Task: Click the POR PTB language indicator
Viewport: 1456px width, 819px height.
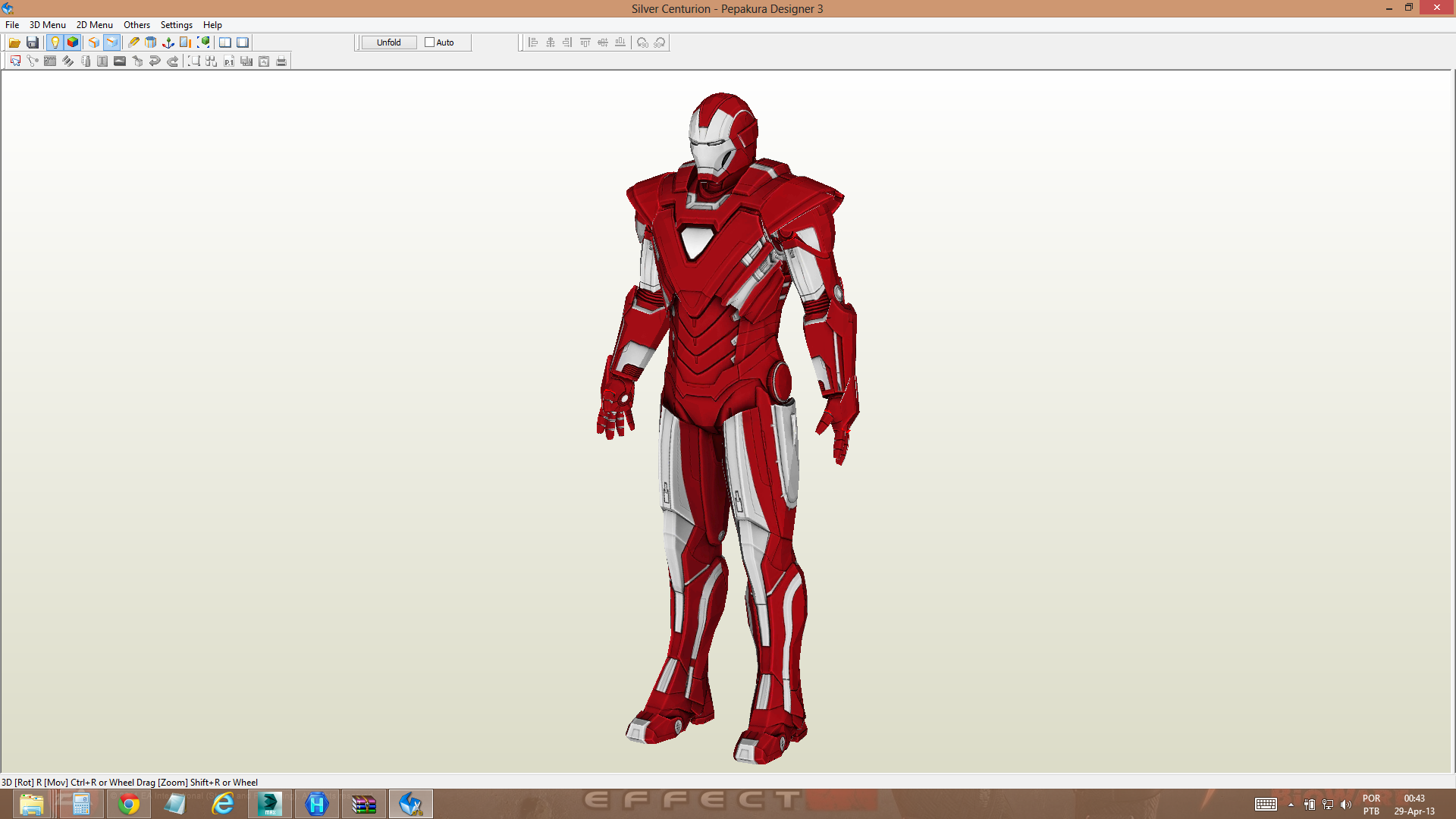Action: pos(1371,805)
